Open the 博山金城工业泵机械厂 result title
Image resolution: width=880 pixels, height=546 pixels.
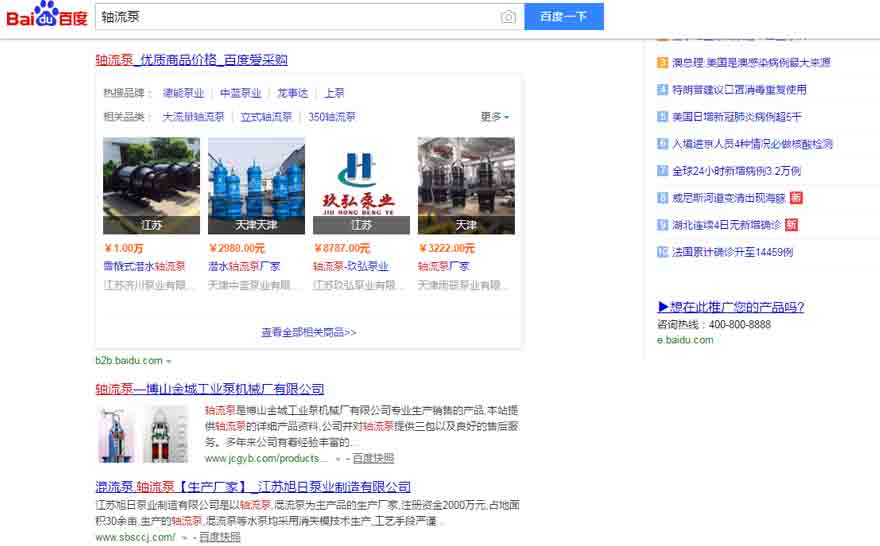[x=209, y=389]
